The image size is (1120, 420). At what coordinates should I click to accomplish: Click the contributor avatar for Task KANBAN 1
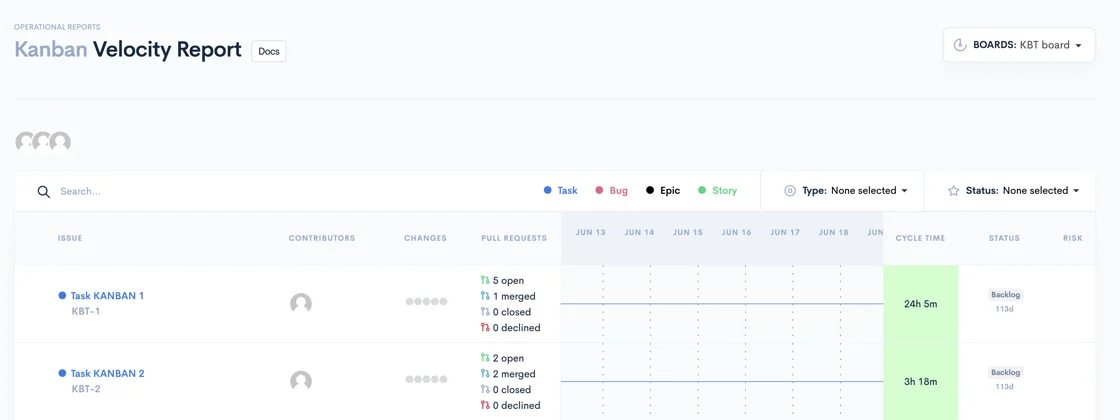tap(301, 304)
